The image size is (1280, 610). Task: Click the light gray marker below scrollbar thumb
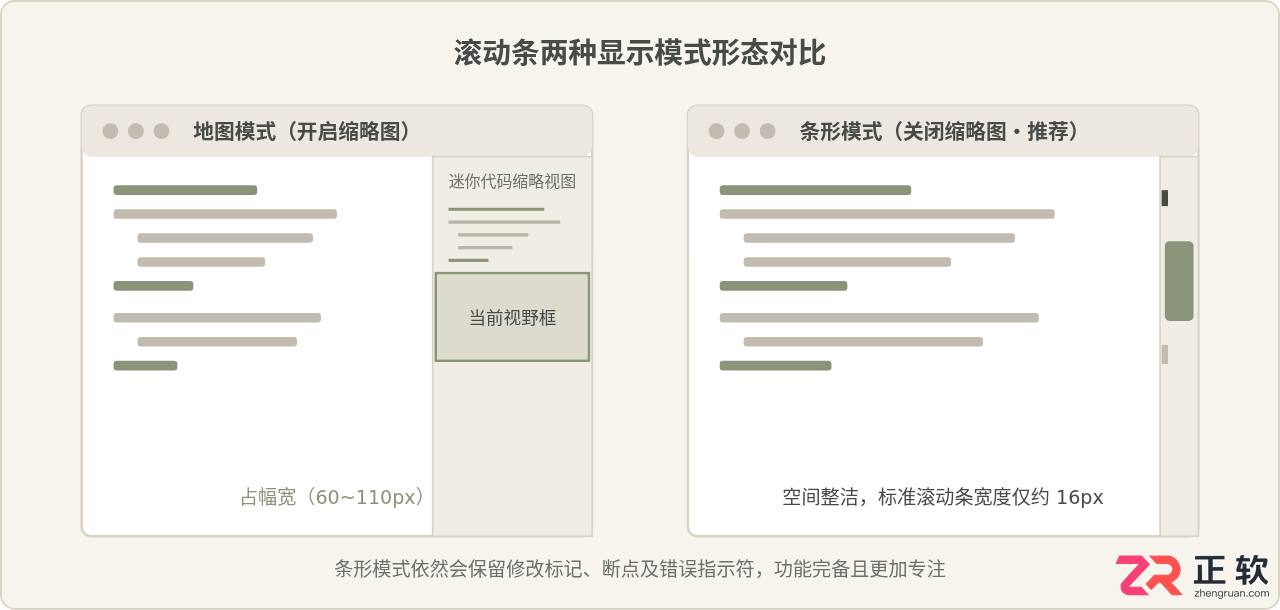[1164, 354]
